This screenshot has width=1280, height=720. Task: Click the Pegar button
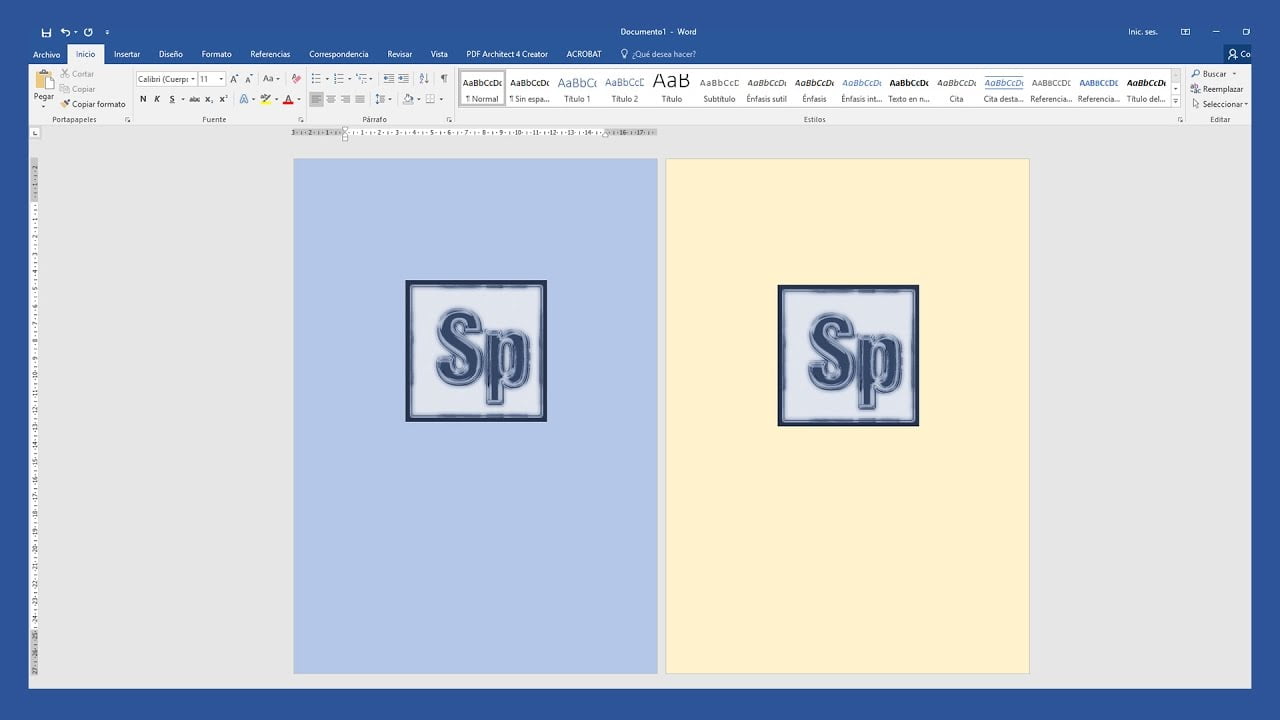pyautogui.click(x=44, y=90)
